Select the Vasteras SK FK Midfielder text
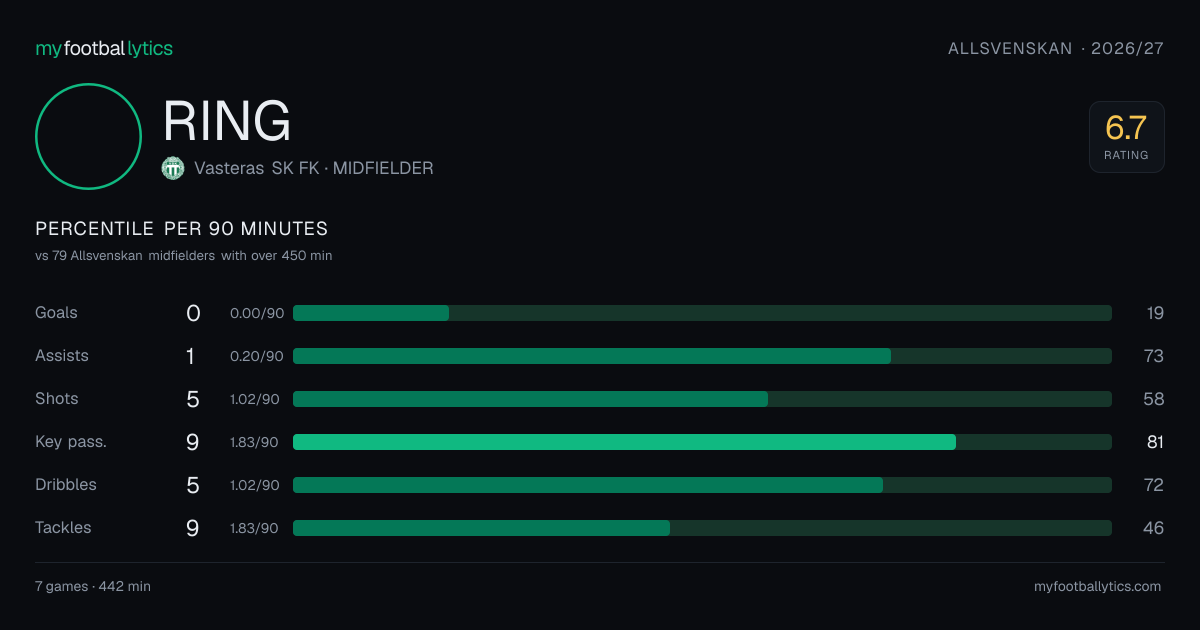This screenshot has height=630, width=1200. click(x=314, y=168)
